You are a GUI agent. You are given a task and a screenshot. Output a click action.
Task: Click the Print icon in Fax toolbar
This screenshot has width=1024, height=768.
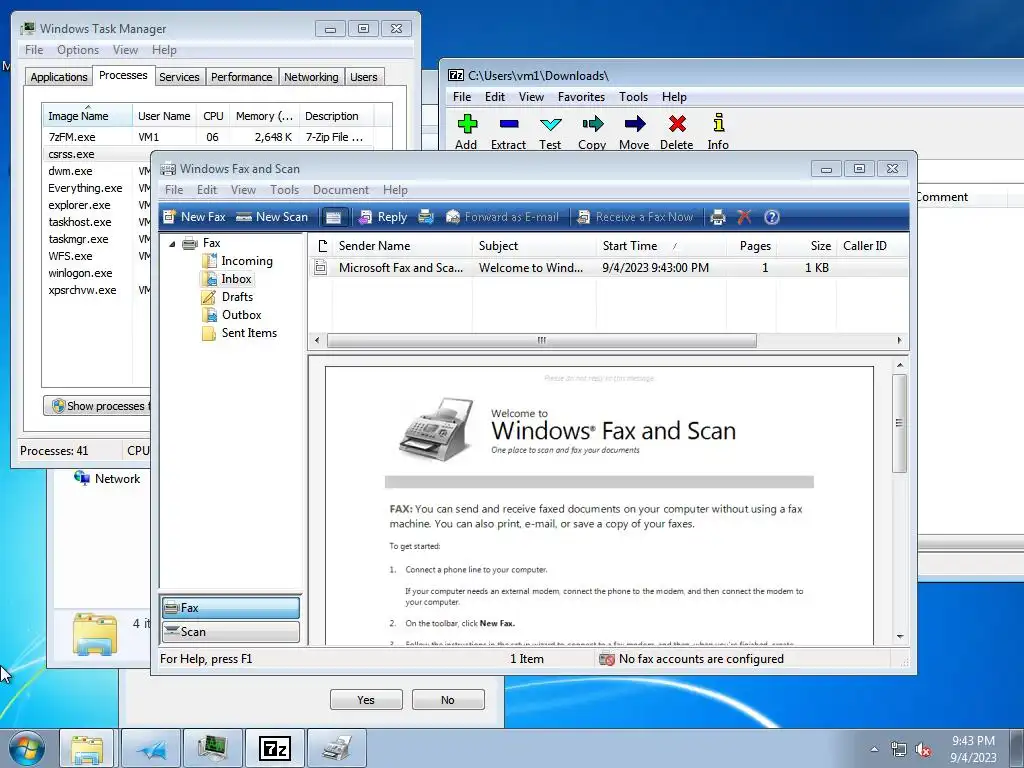718,217
